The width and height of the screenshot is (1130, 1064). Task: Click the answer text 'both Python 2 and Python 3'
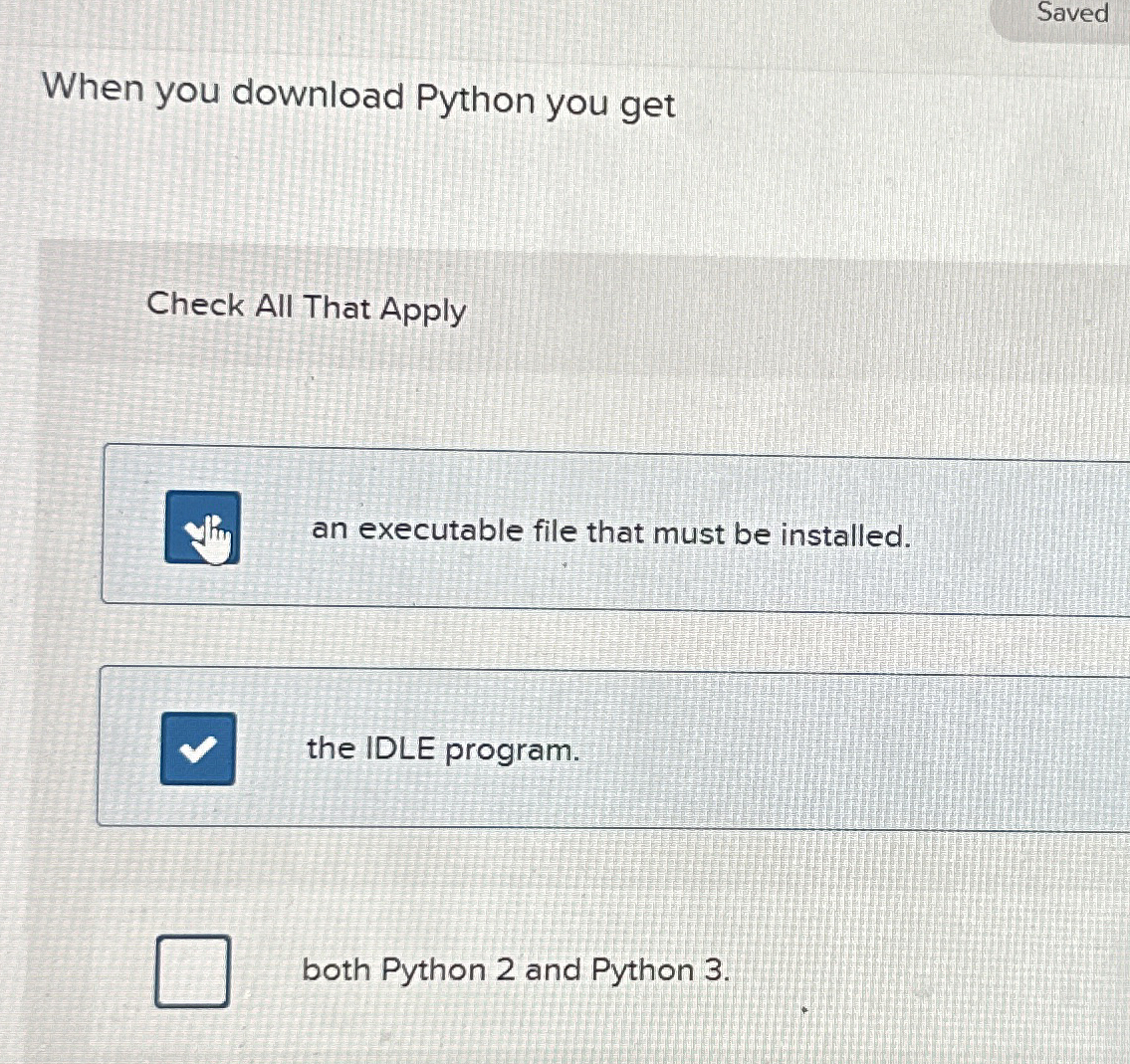click(x=514, y=970)
